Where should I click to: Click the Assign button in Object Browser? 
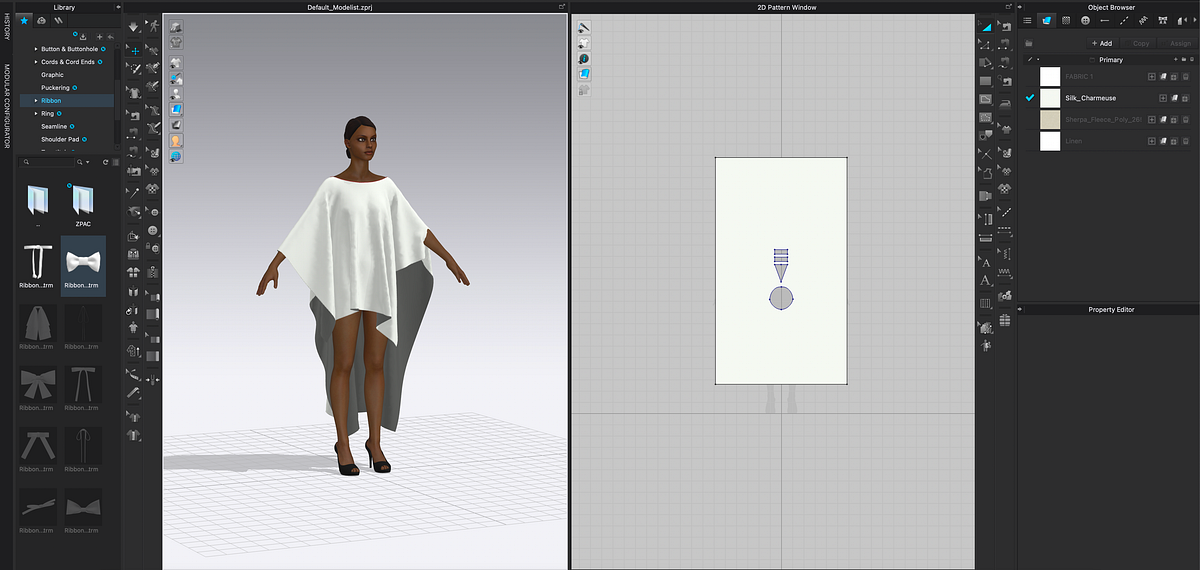1176,43
